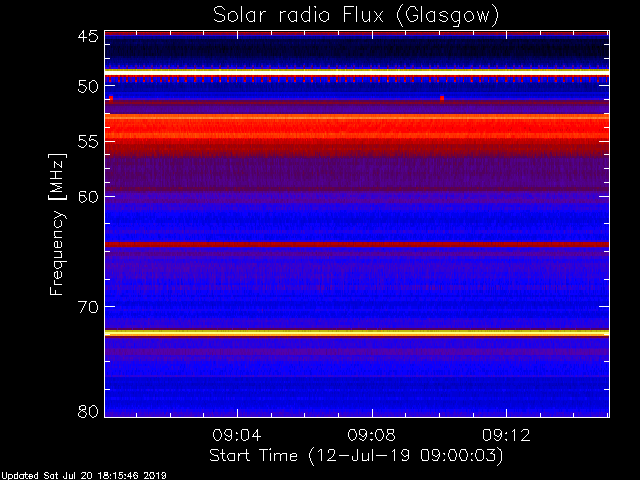Image resolution: width=640 pixels, height=480 pixels.
Task: Click the thin red band near 64 MHz
Action: point(357,244)
